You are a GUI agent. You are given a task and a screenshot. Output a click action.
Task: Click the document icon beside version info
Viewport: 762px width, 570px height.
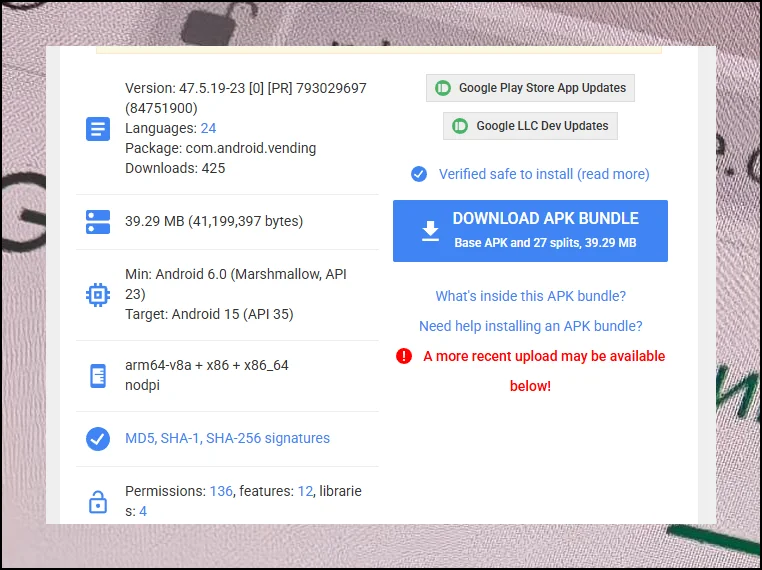pyautogui.click(x=98, y=129)
